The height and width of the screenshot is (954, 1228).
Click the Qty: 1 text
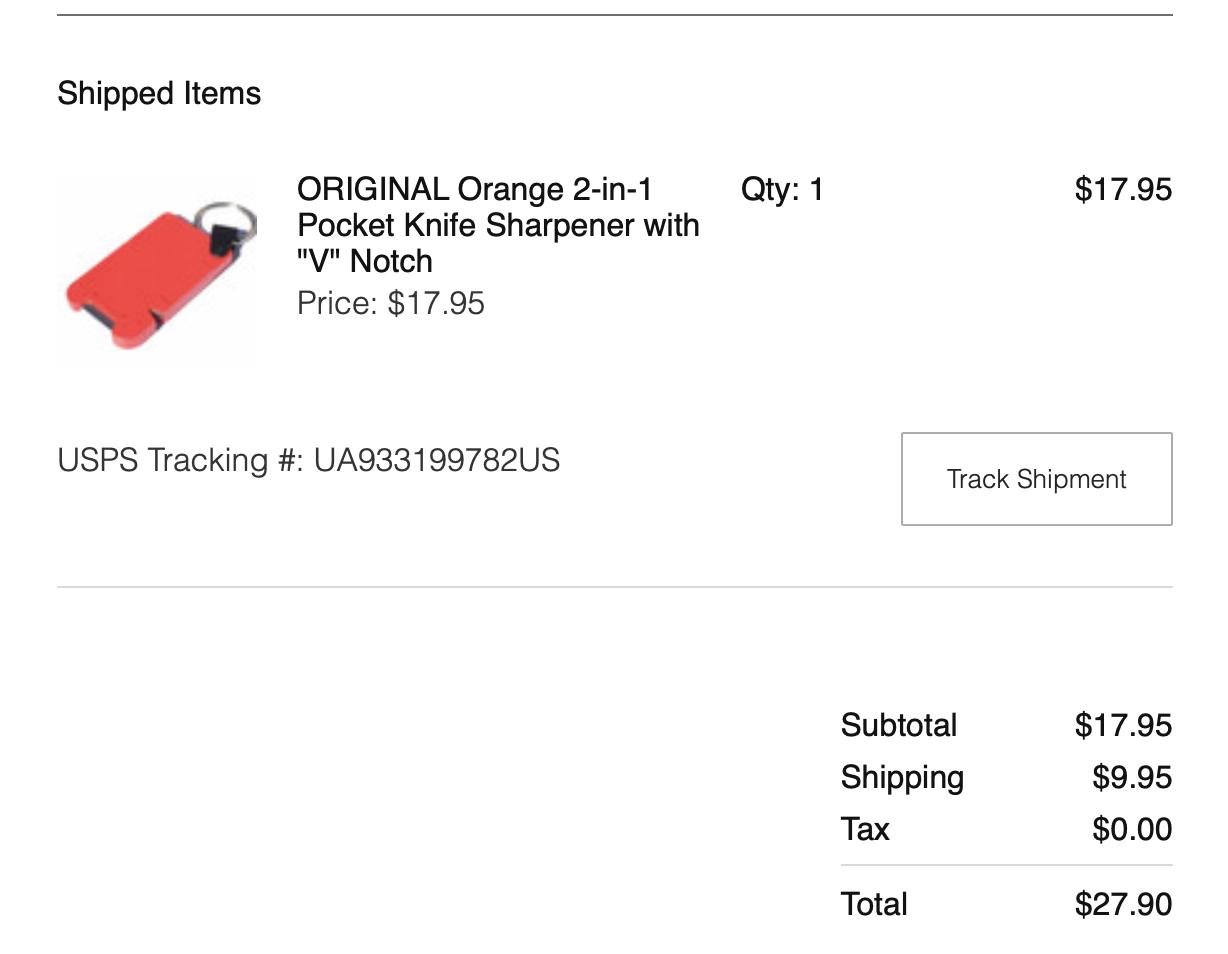tap(782, 189)
